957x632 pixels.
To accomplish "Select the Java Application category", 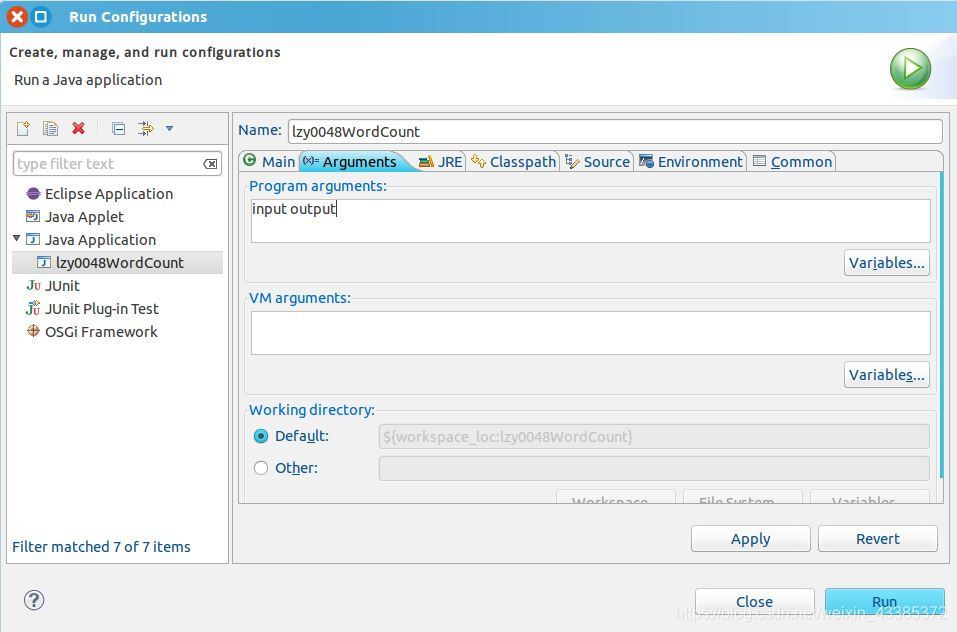I will [100, 240].
